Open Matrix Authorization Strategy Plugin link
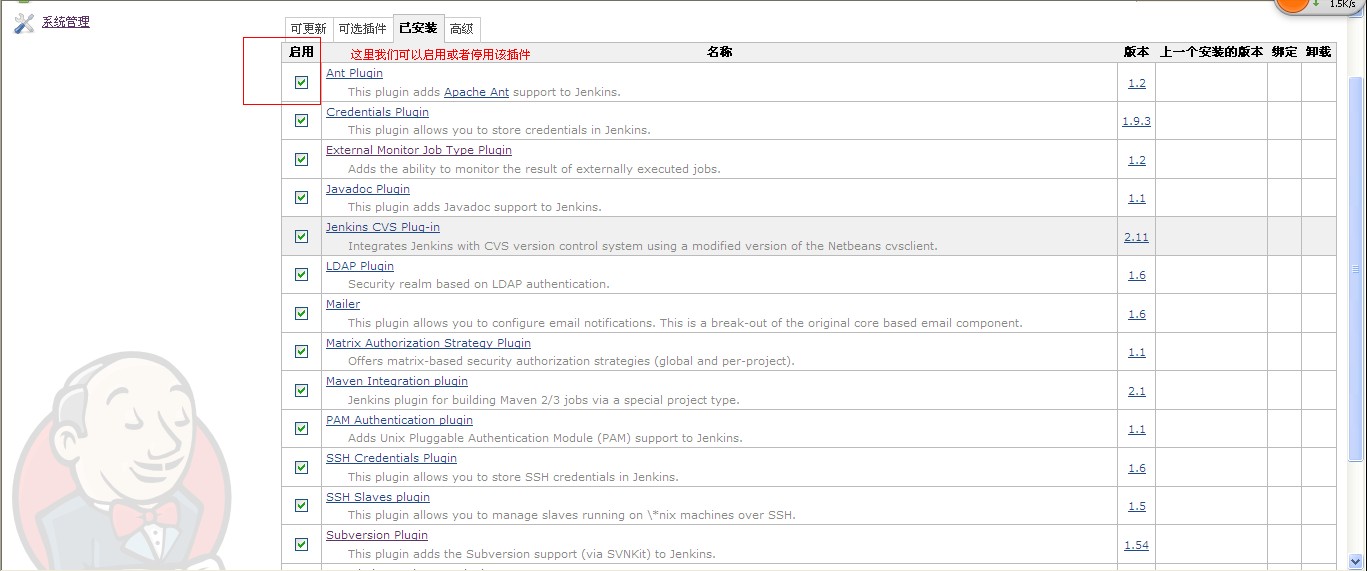1367x571 pixels. tap(428, 343)
